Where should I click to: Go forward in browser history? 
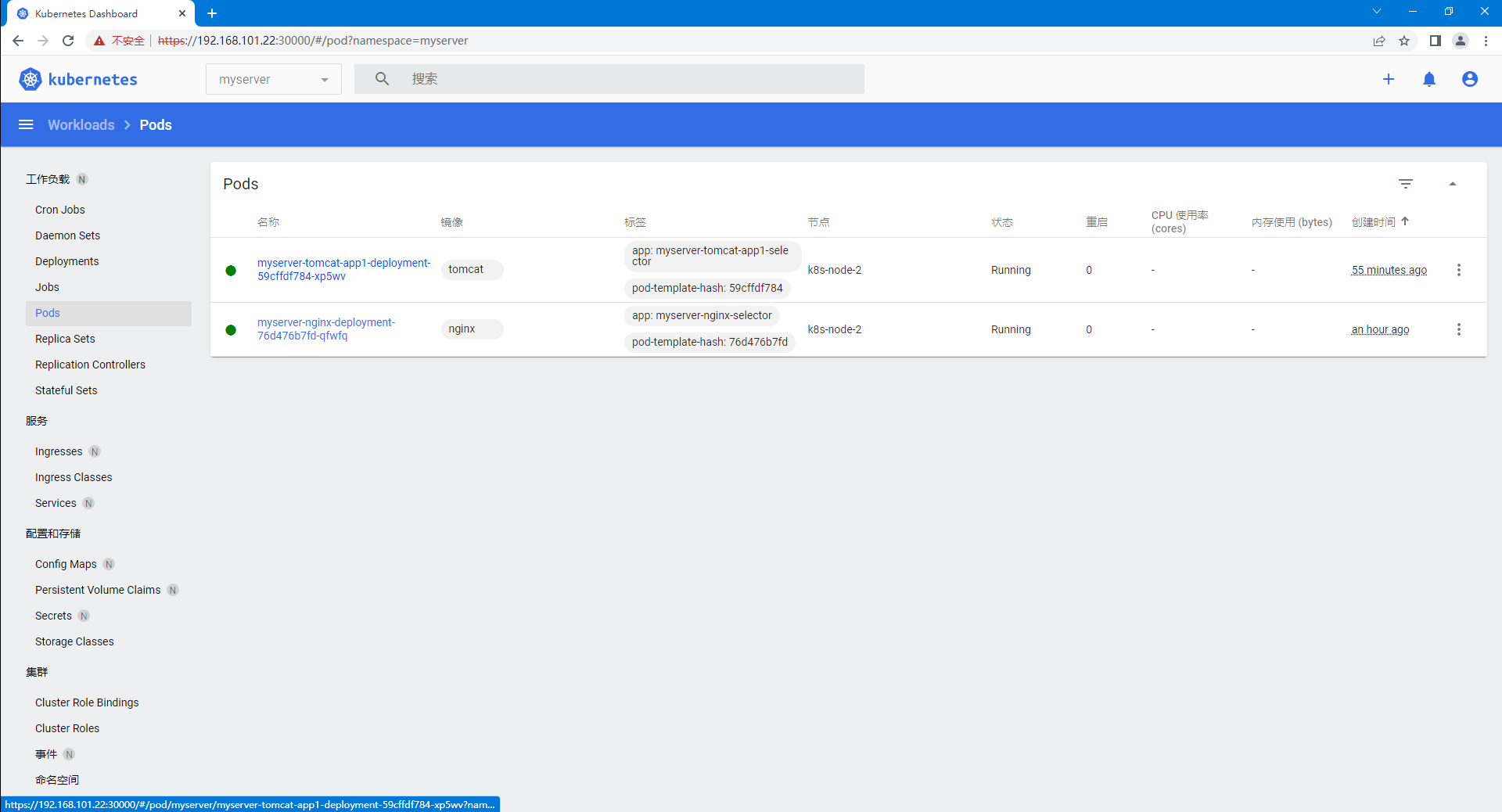pyautogui.click(x=43, y=41)
